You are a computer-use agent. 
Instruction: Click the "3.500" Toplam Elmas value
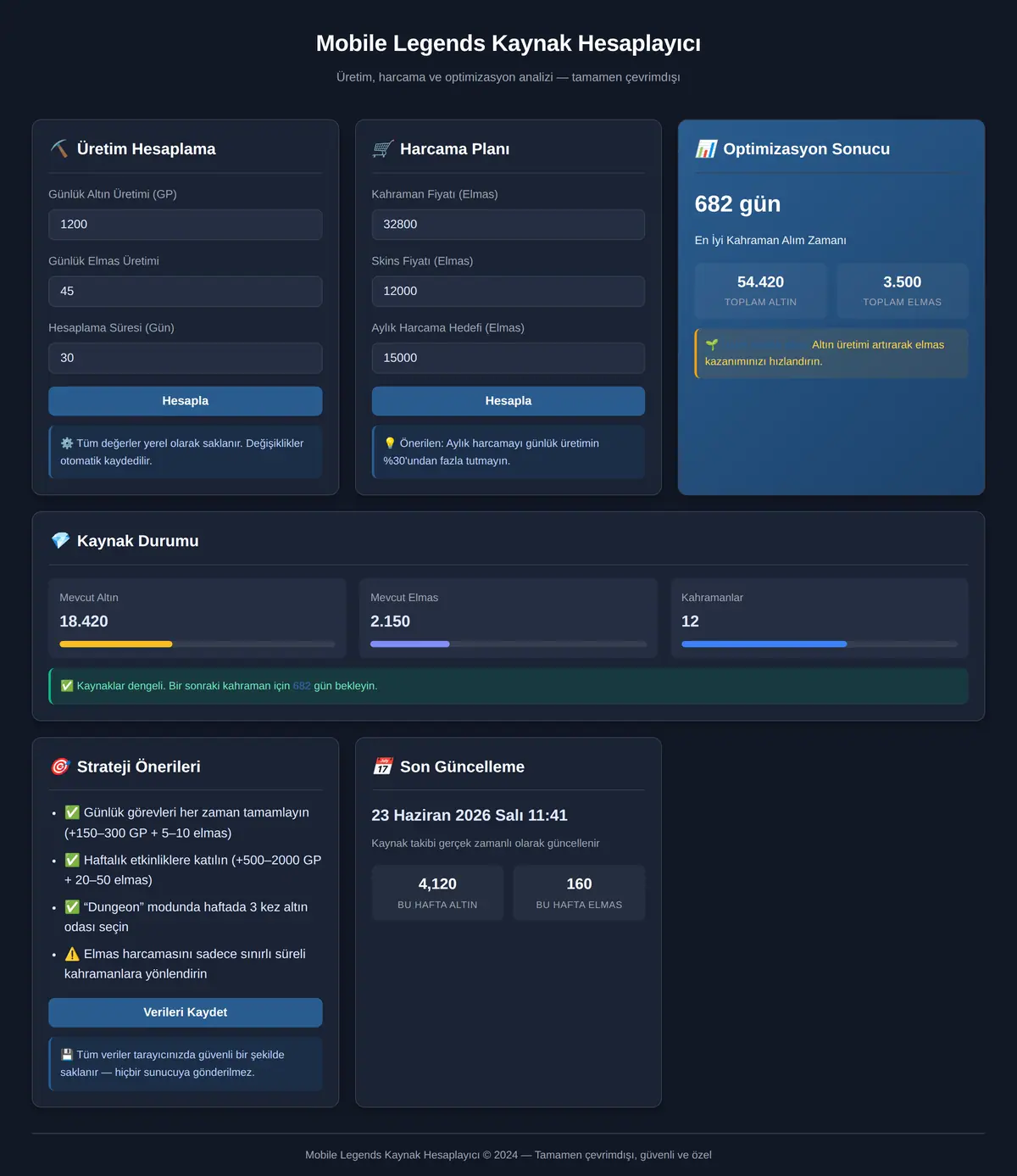click(903, 282)
